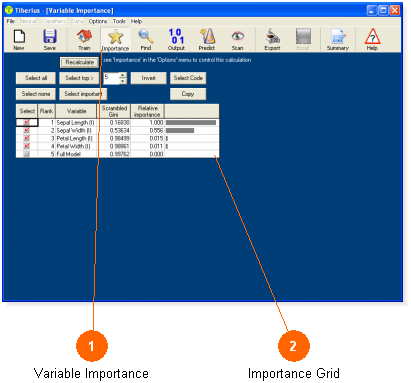Click the Select column header
Viewport: 411px width, 383px height.
pos(27,111)
